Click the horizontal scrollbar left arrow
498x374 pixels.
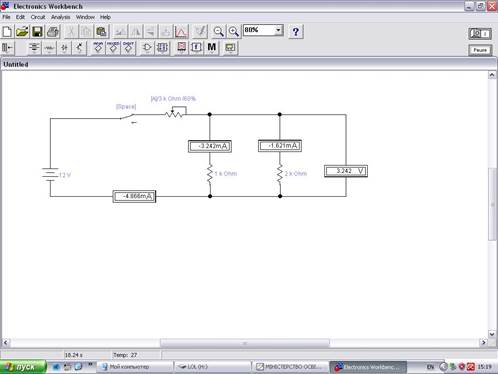pyautogui.click(x=6, y=342)
